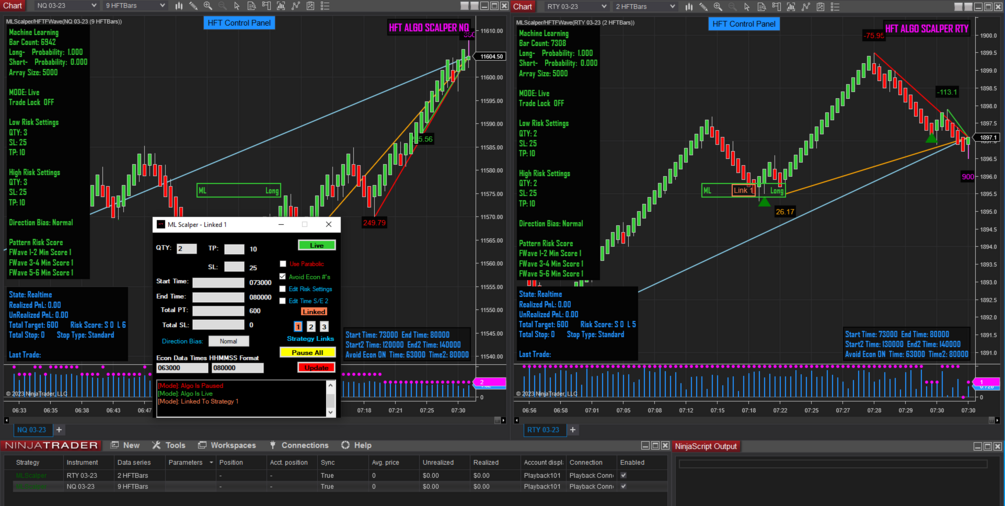
Task: Add new tab beside RTY 03-23 tab
Action: [572, 430]
